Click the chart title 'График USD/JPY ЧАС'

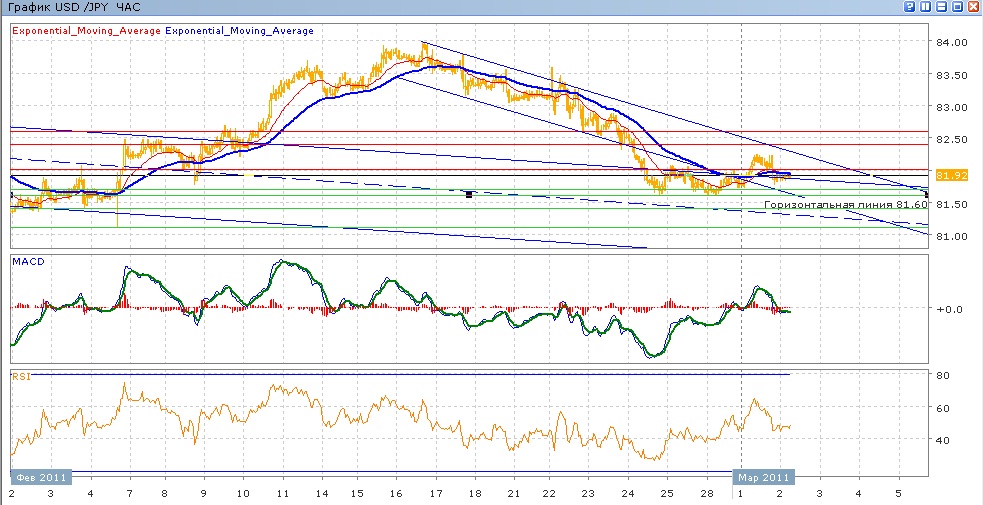click(x=74, y=7)
